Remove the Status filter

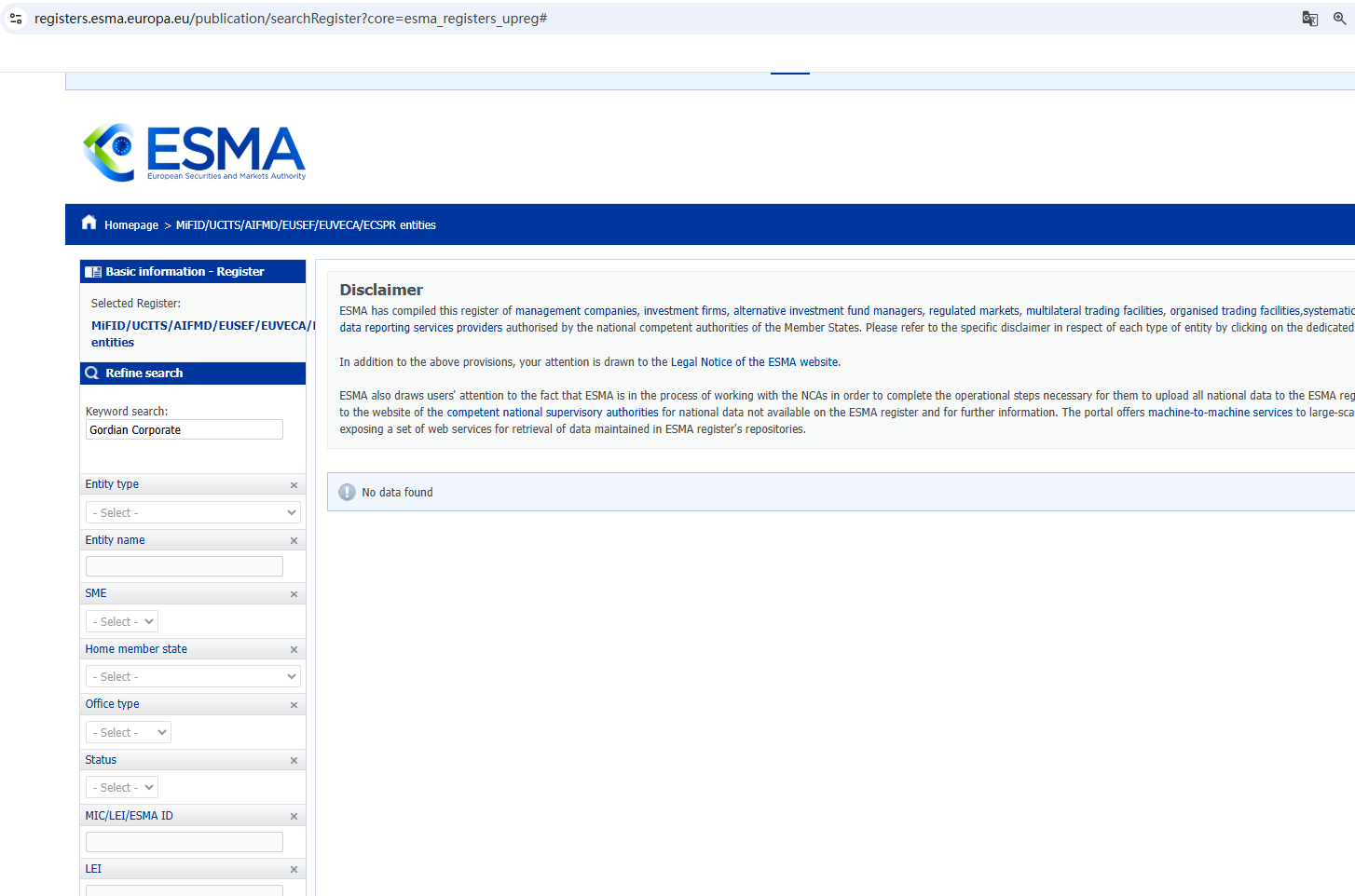[294, 761]
